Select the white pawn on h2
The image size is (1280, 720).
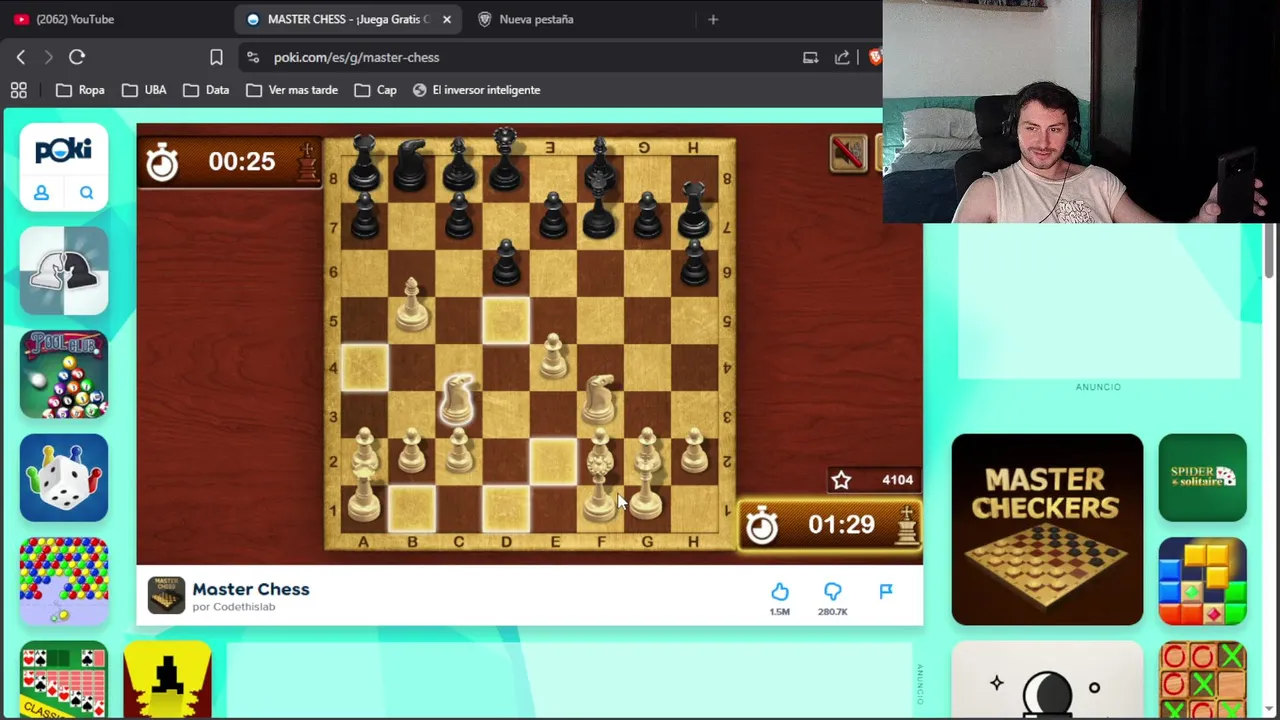coord(695,452)
